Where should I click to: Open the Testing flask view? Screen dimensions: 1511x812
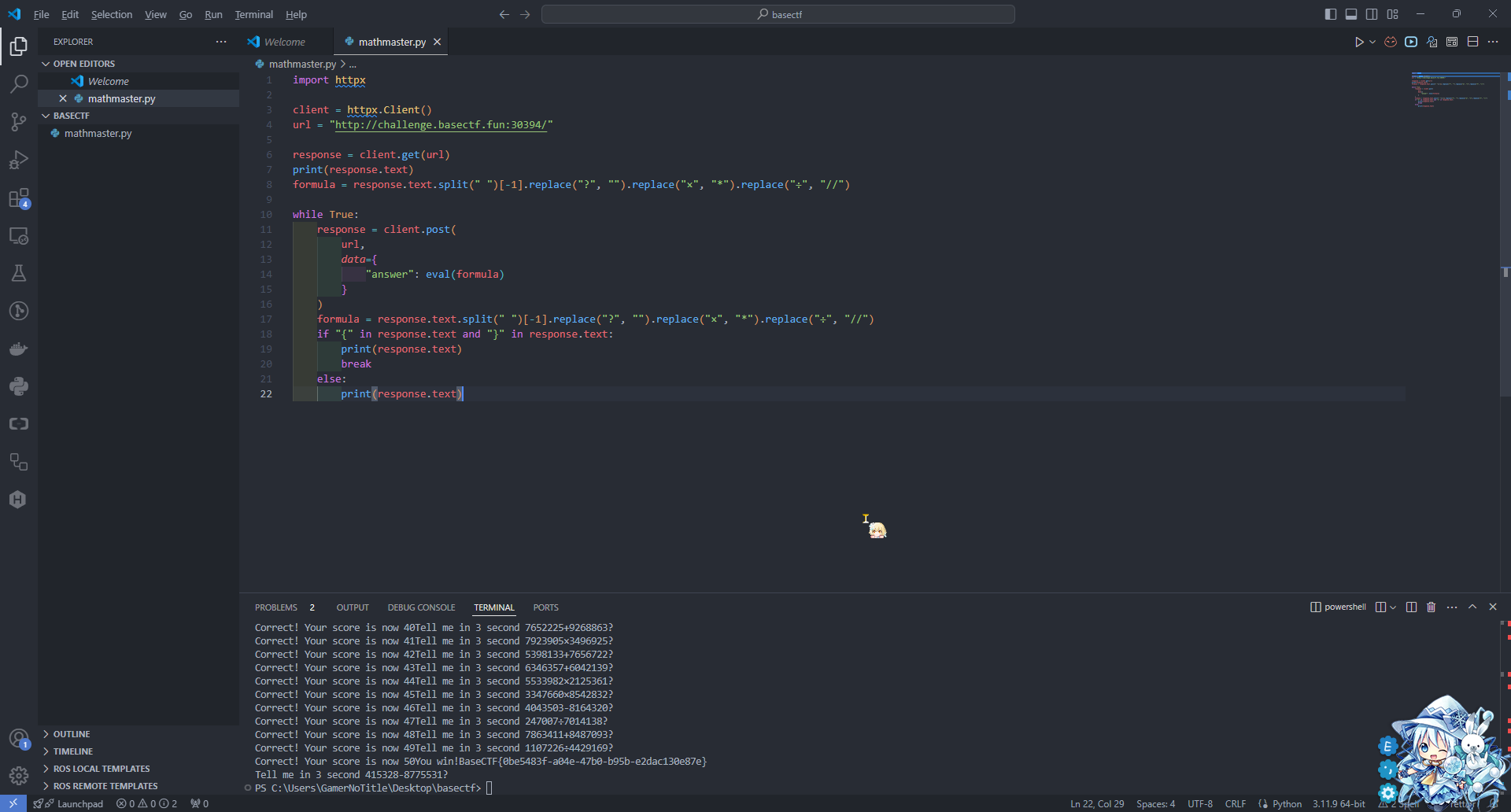(19, 273)
